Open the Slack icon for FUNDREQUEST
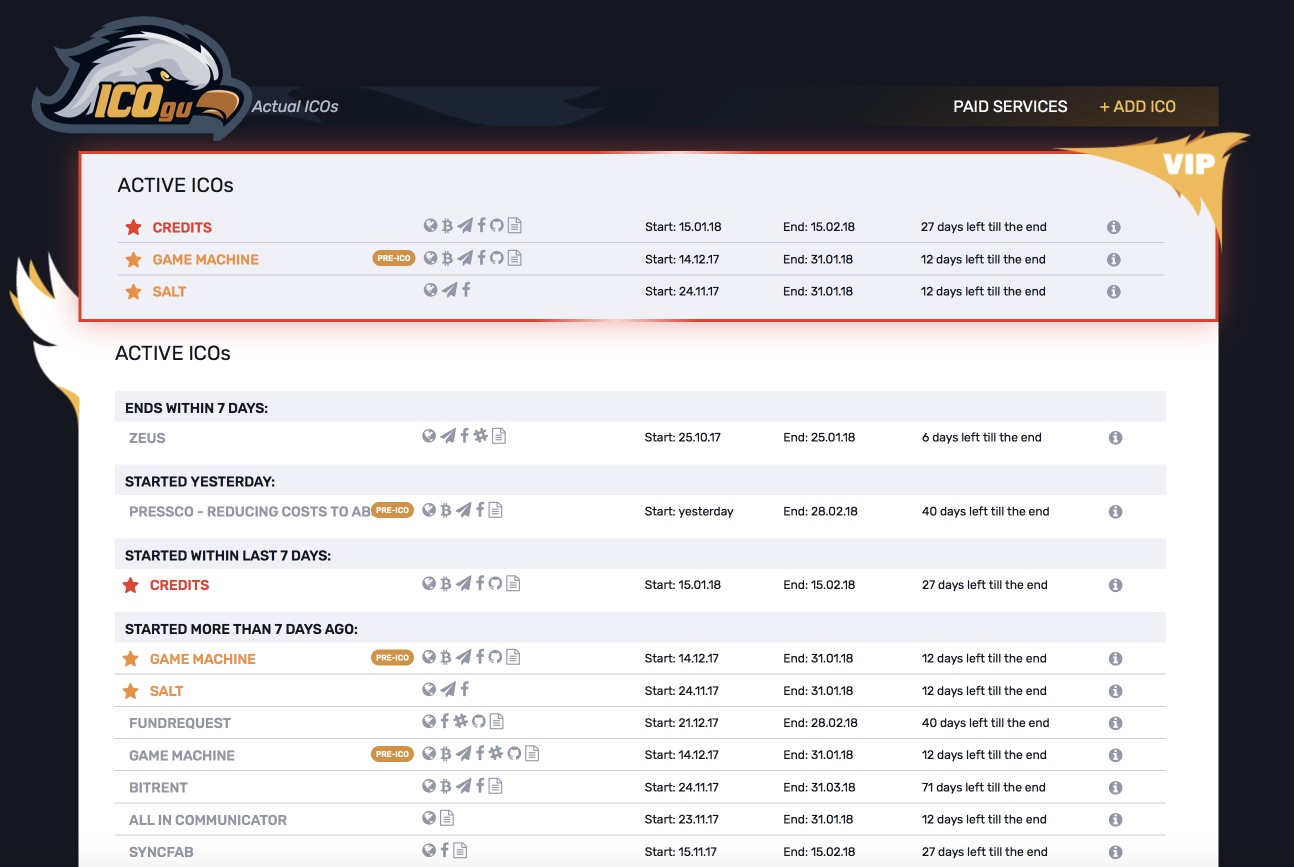Viewport: 1294px width, 867px height. click(x=461, y=721)
